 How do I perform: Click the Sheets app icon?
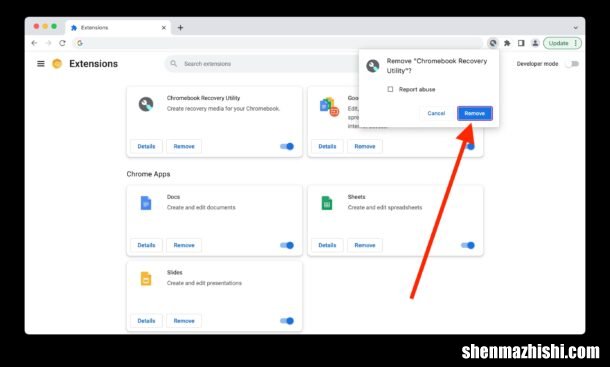[x=327, y=203]
